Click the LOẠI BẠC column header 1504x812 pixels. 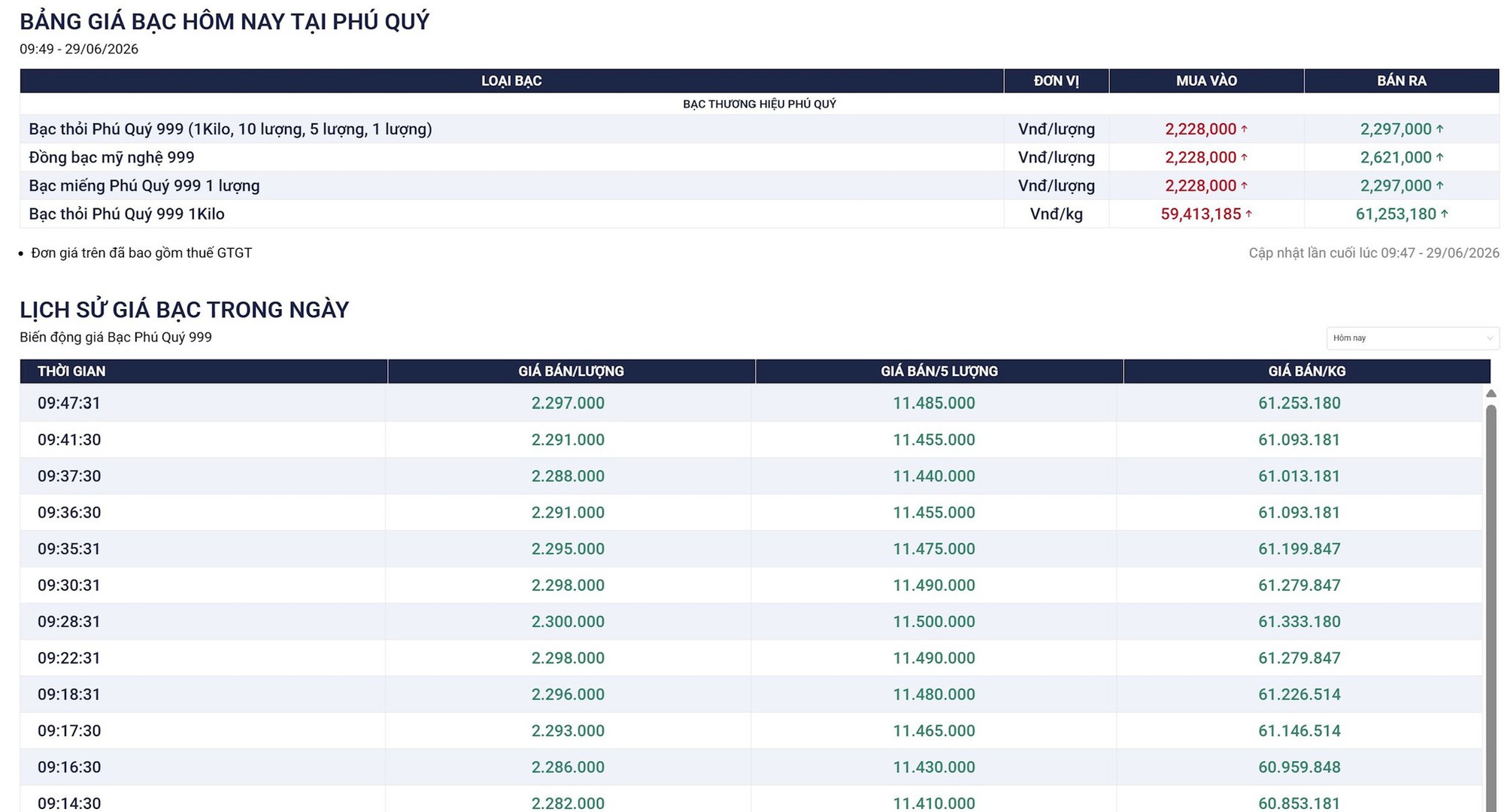511,81
